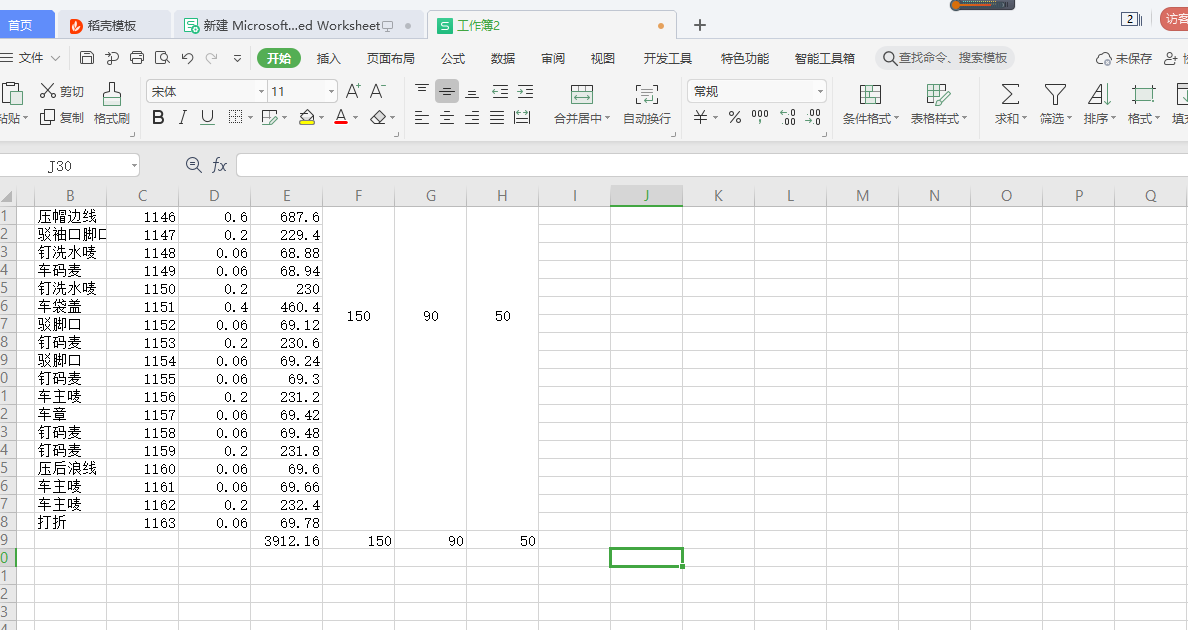Click the Filter (筛选) funnel icon
The height and width of the screenshot is (630, 1188).
(x=1055, y=95)
